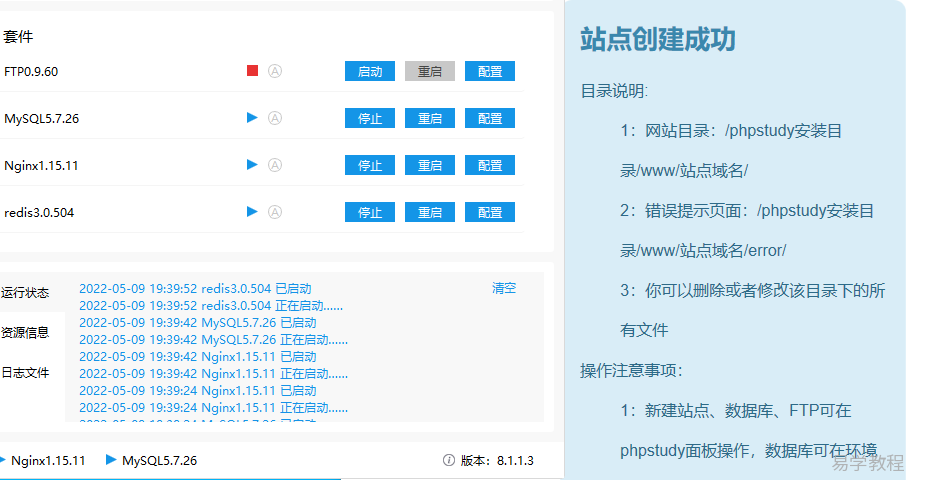Stop the Nginx1.15.11 service
The height and width of the screenshot is (480, 951).
tap(370, 165)
